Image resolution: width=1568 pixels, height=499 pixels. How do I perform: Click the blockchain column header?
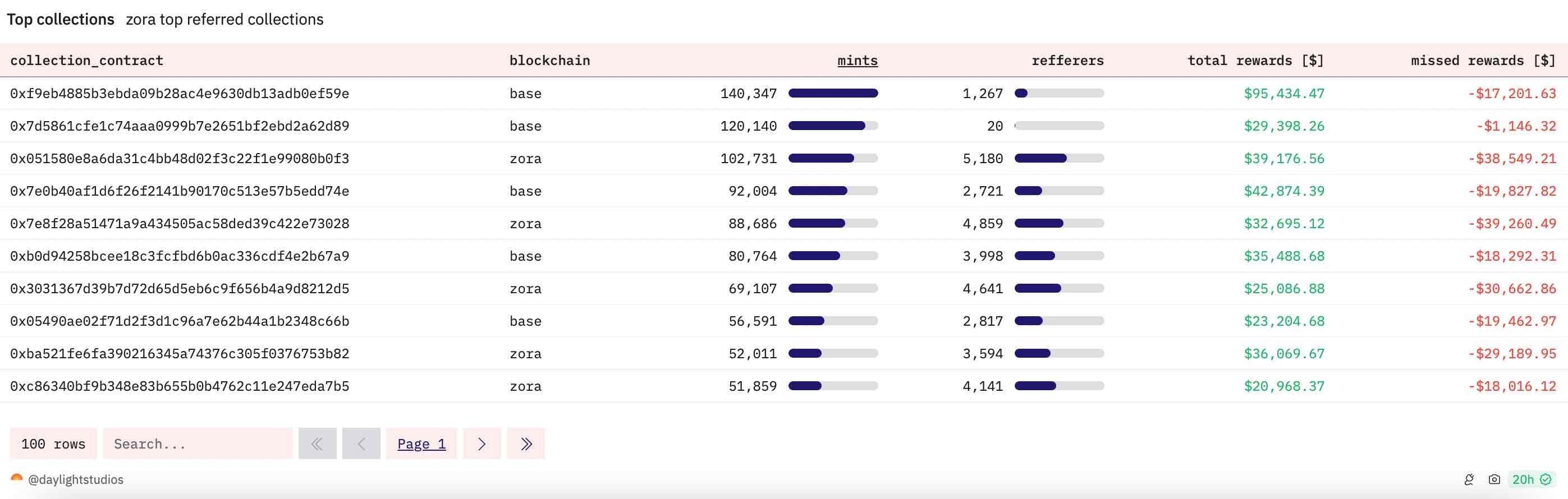(549, 60)
